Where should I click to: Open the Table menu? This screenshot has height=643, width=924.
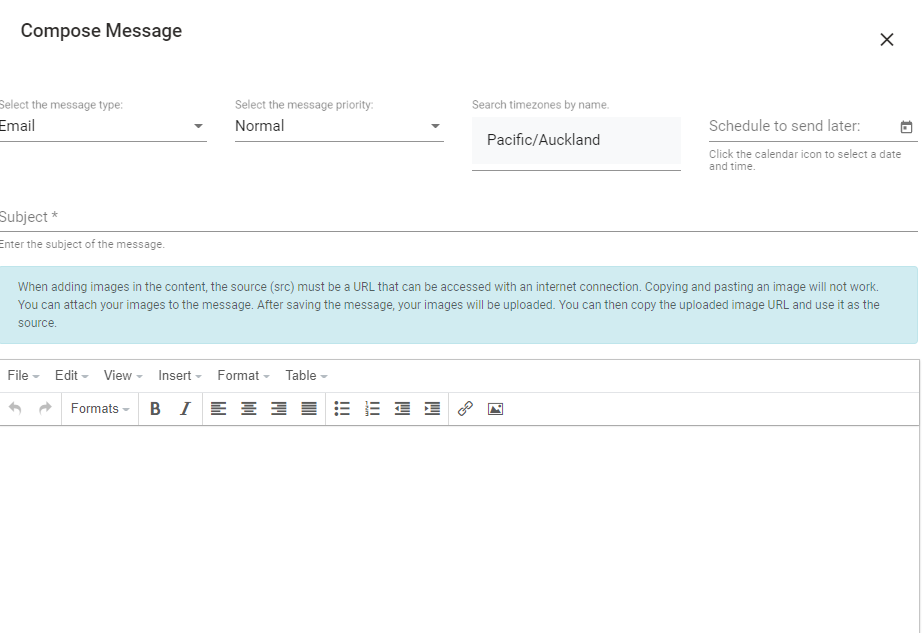click(306, 375)
